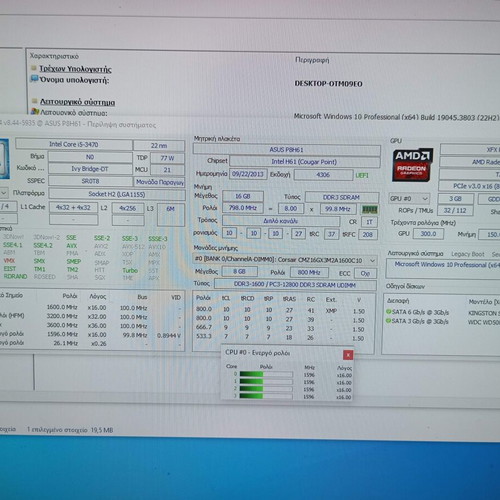Click green status icon for SATA 6 Gb/s
Screen dimensions: 500x500
[x=388, y=312]
